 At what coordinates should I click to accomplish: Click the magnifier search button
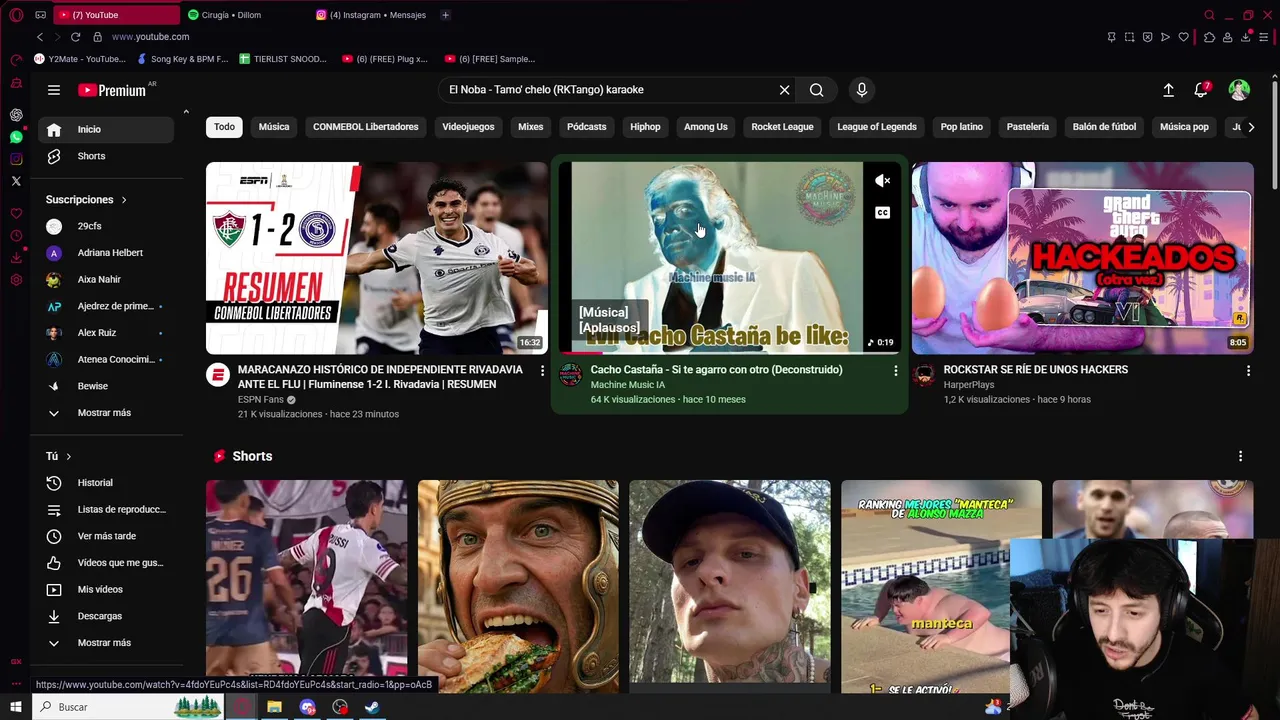coord(817,90)
